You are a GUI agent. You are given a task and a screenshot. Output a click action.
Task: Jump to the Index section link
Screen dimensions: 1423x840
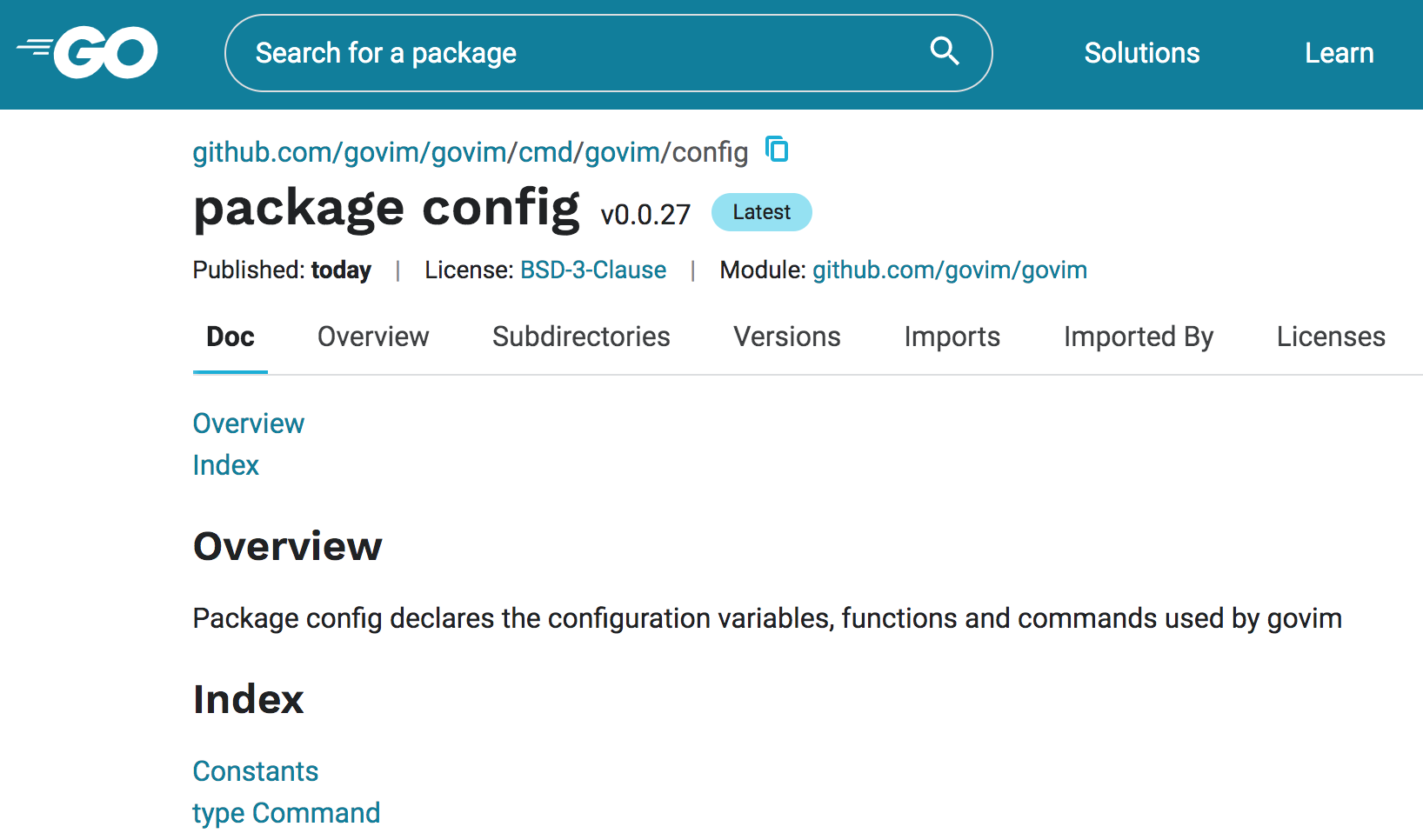click(225, 465)
